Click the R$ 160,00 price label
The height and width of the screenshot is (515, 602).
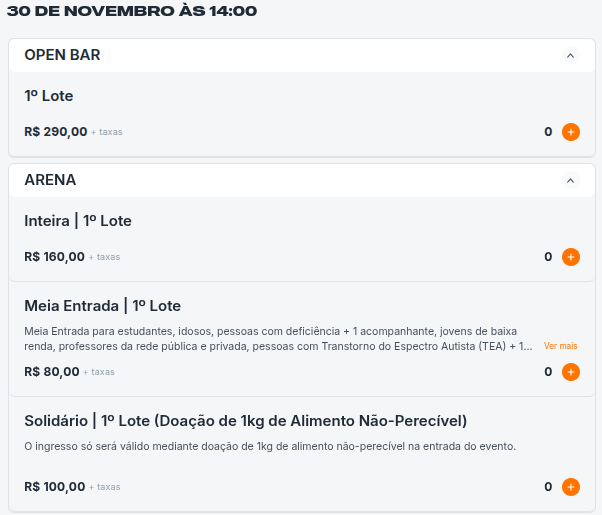(x=55, y=256)
